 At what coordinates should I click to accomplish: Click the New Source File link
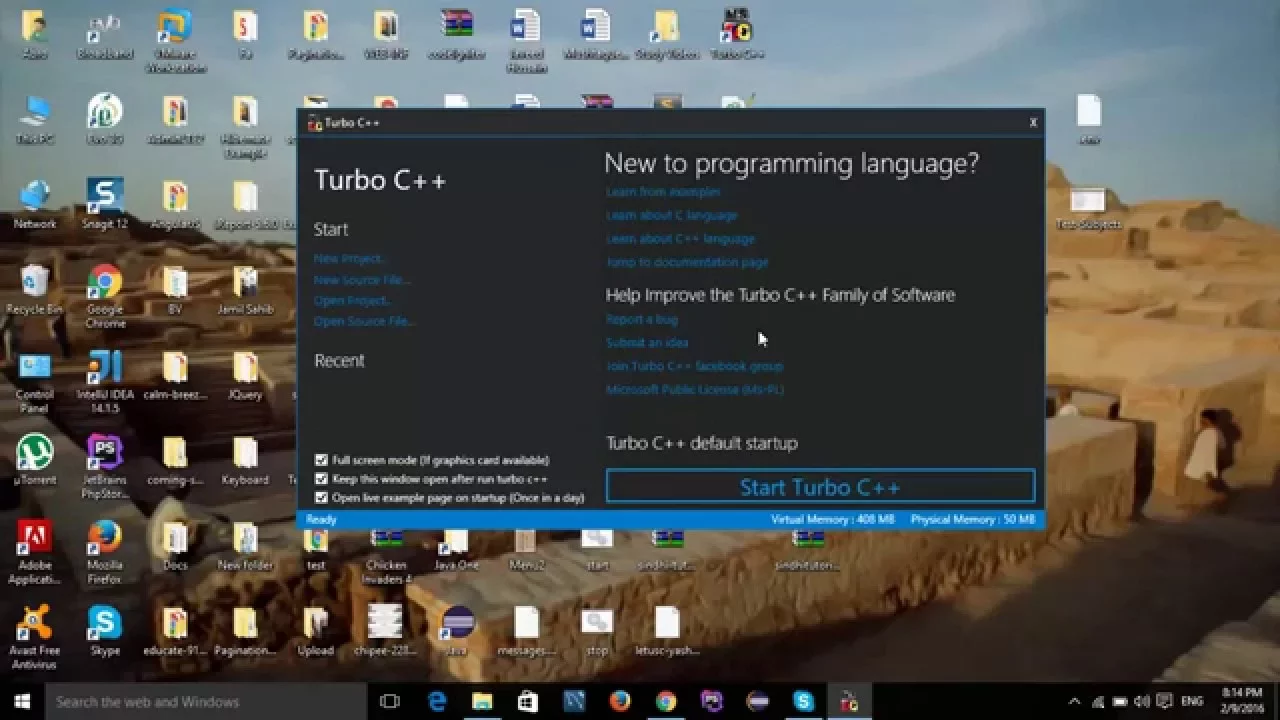361,280
